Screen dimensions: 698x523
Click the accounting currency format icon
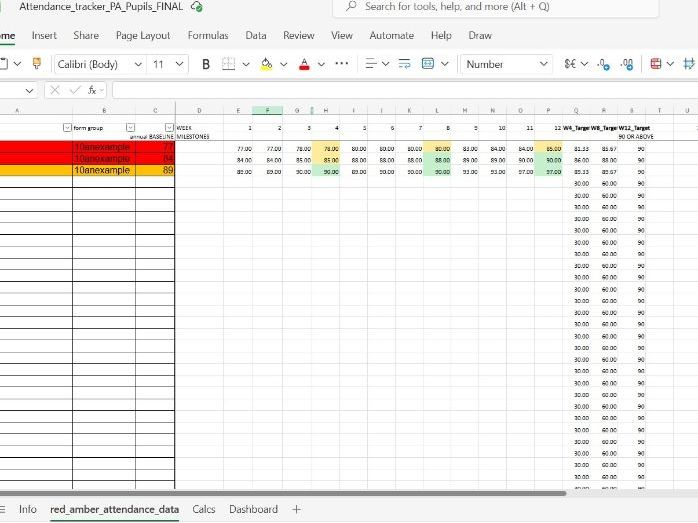click(x=570, y=64)
